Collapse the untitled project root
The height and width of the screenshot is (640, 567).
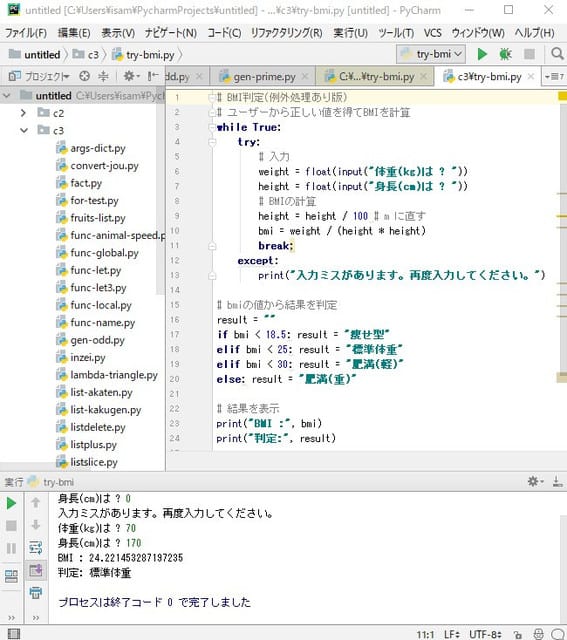click(7, 96)
